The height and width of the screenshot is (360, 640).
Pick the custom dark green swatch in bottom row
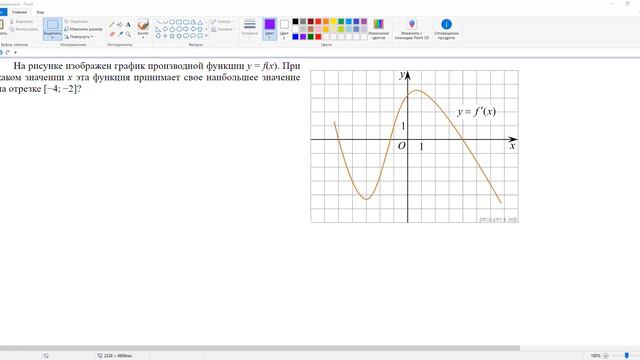311,37
